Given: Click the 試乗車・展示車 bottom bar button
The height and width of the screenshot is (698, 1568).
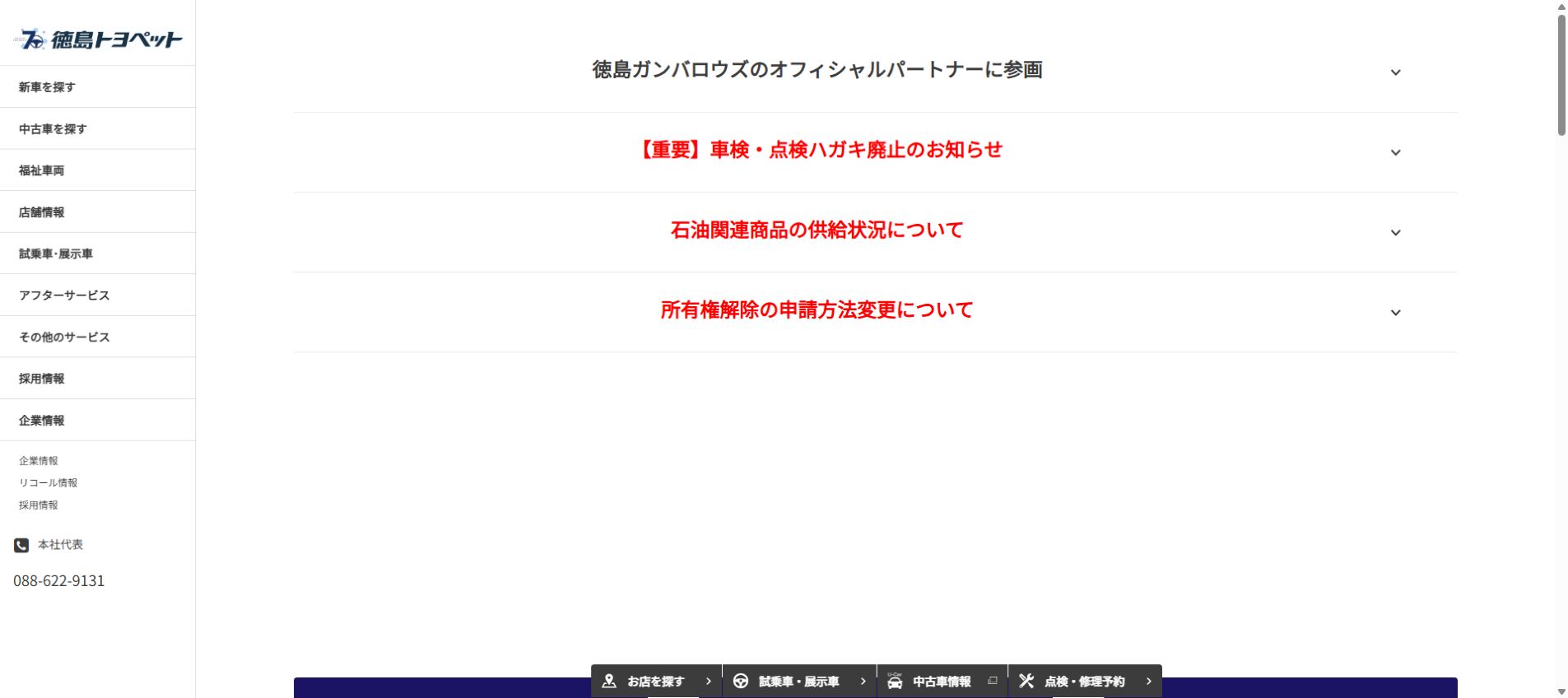Looking at the screenshot, I should tap(799, 682).
